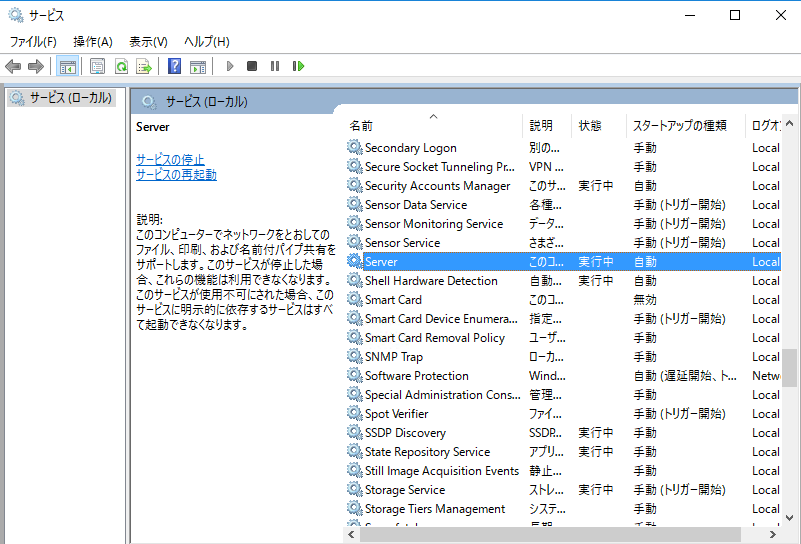Toggle the console tree show/hide icon

(x=67, y=66)
